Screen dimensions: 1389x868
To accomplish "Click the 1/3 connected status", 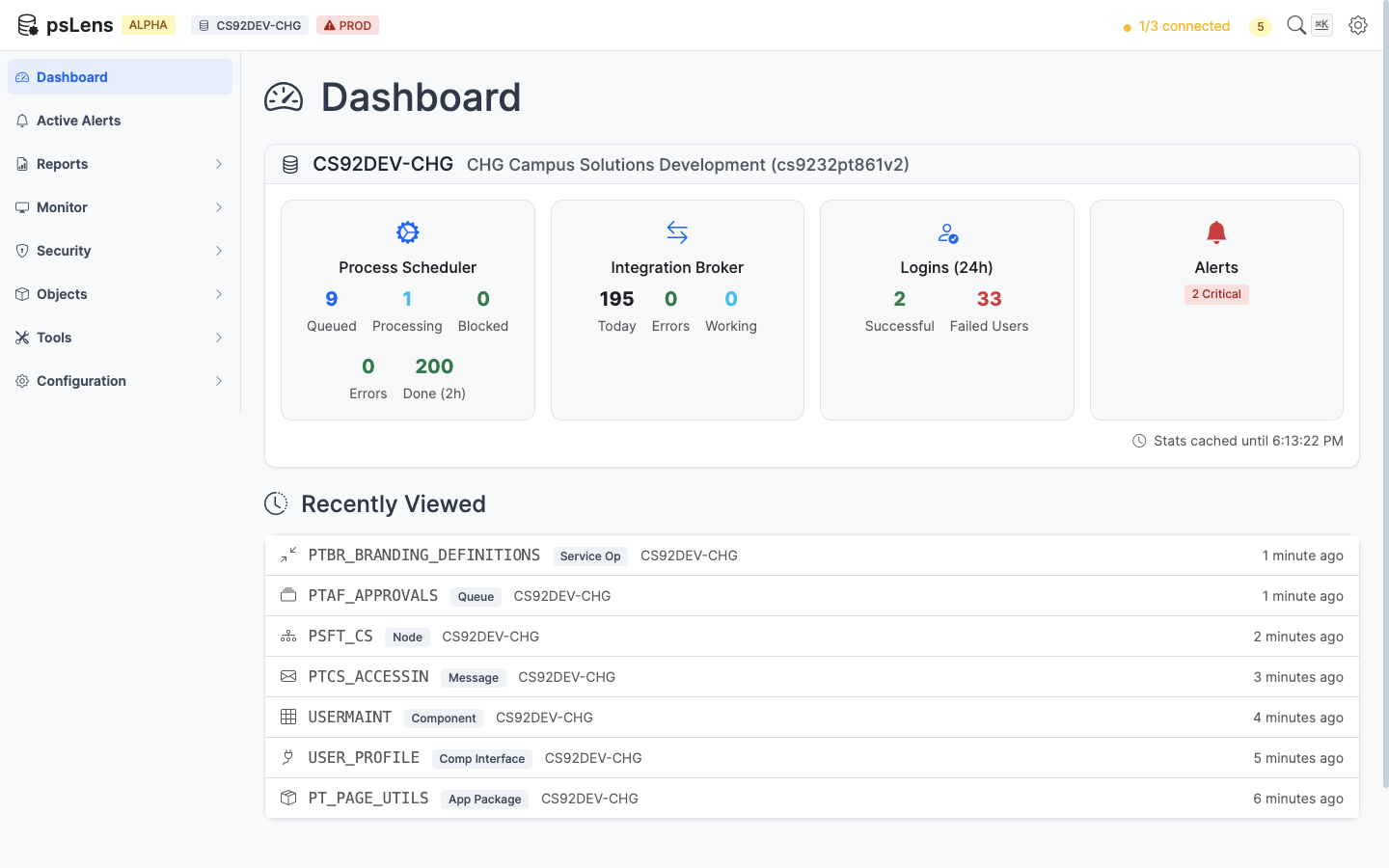I will (1177, 26).
